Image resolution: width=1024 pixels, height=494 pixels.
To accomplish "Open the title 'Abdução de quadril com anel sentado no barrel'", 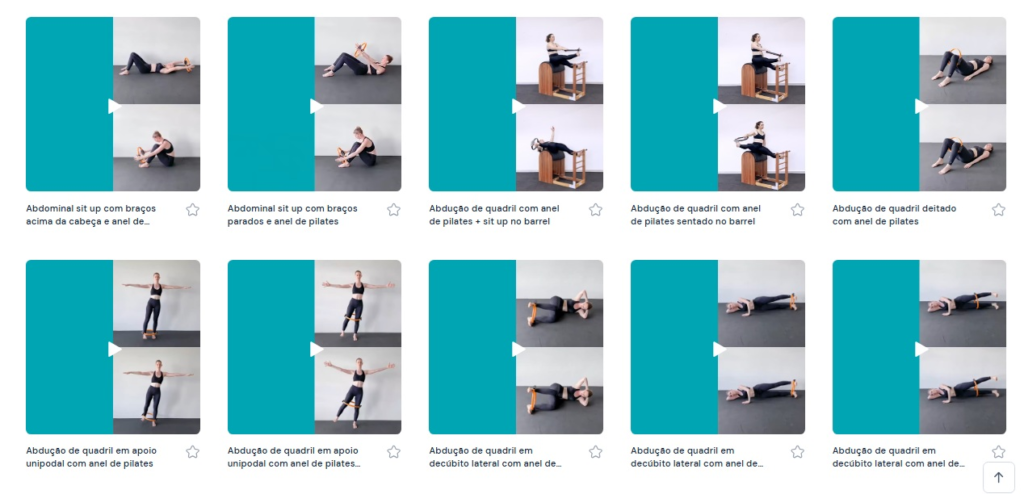I will tap(696, 215).
